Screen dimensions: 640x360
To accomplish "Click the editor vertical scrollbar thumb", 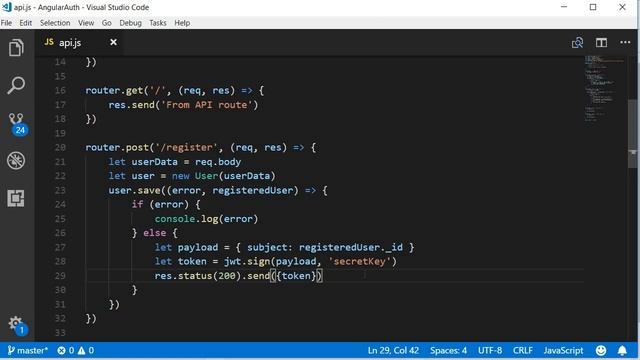I will coord(632,133).
